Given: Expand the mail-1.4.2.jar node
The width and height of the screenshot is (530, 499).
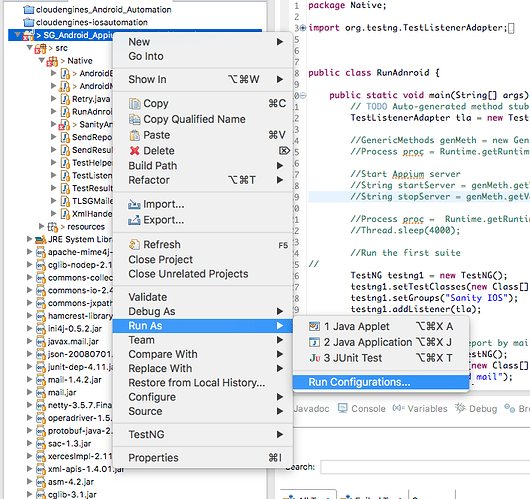Looking at the screenshot, I should 30,379.
